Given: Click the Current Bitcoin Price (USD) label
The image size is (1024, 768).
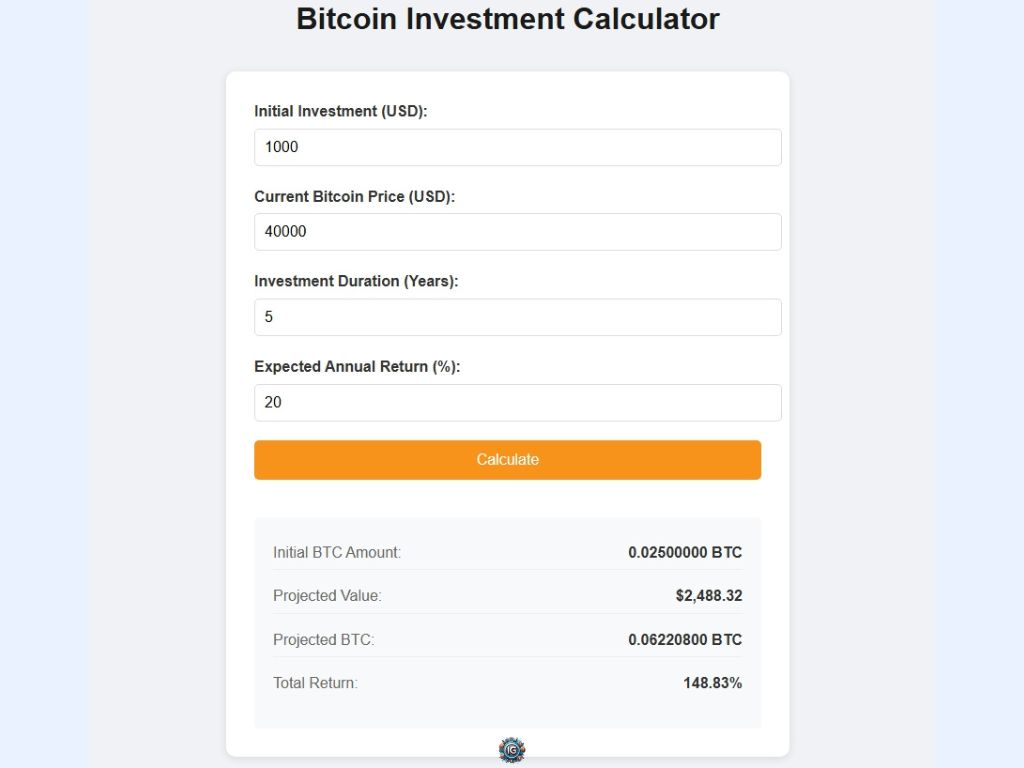Looking at the screenshot, I should coord(353,196).
